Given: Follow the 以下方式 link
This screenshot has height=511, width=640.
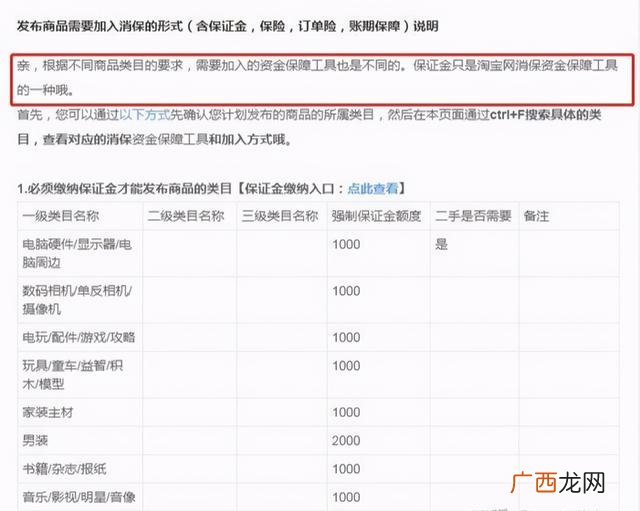Looking at the screenshot, I should (x=144, y=115).
